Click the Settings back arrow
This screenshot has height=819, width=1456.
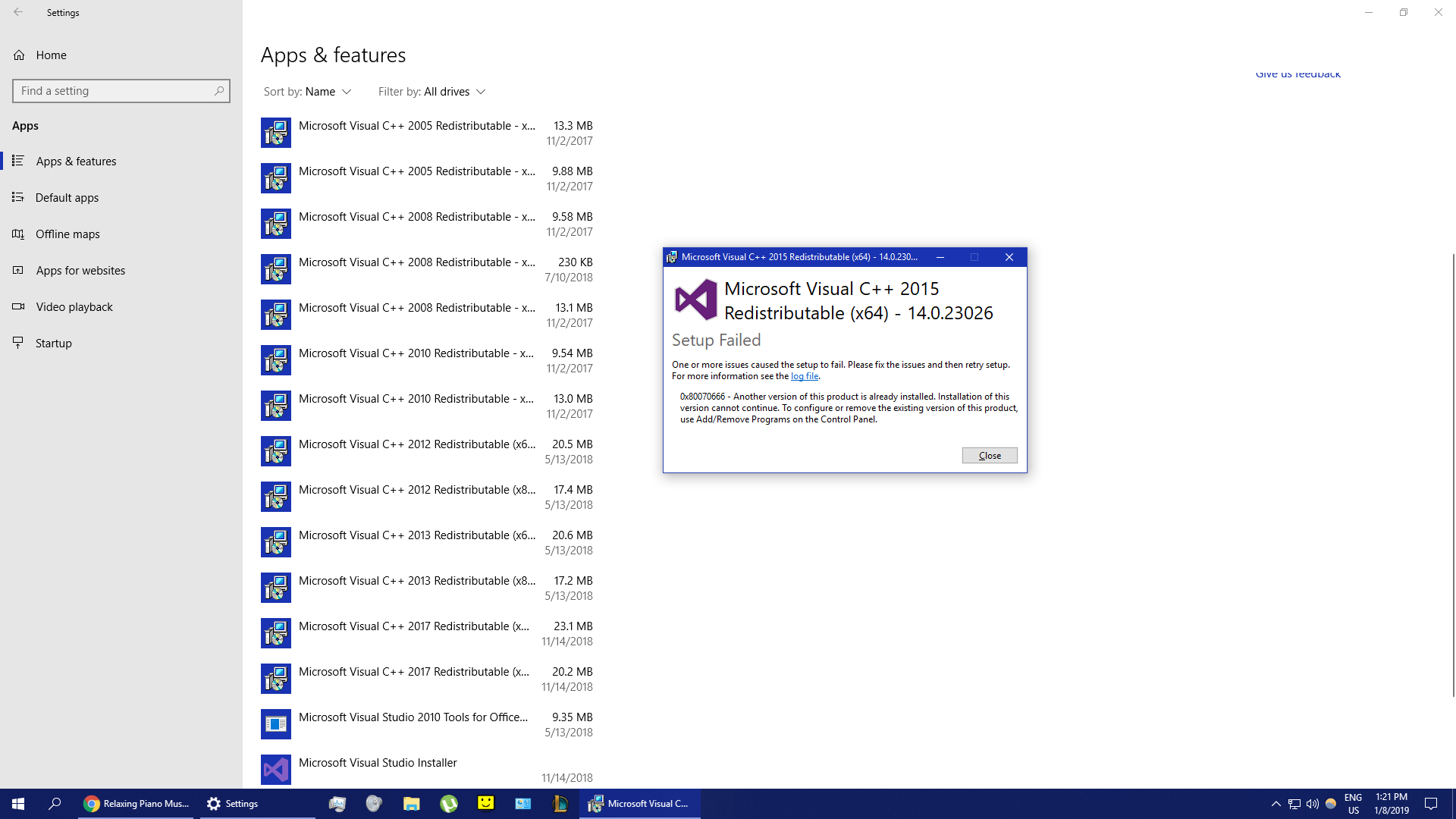18,12
